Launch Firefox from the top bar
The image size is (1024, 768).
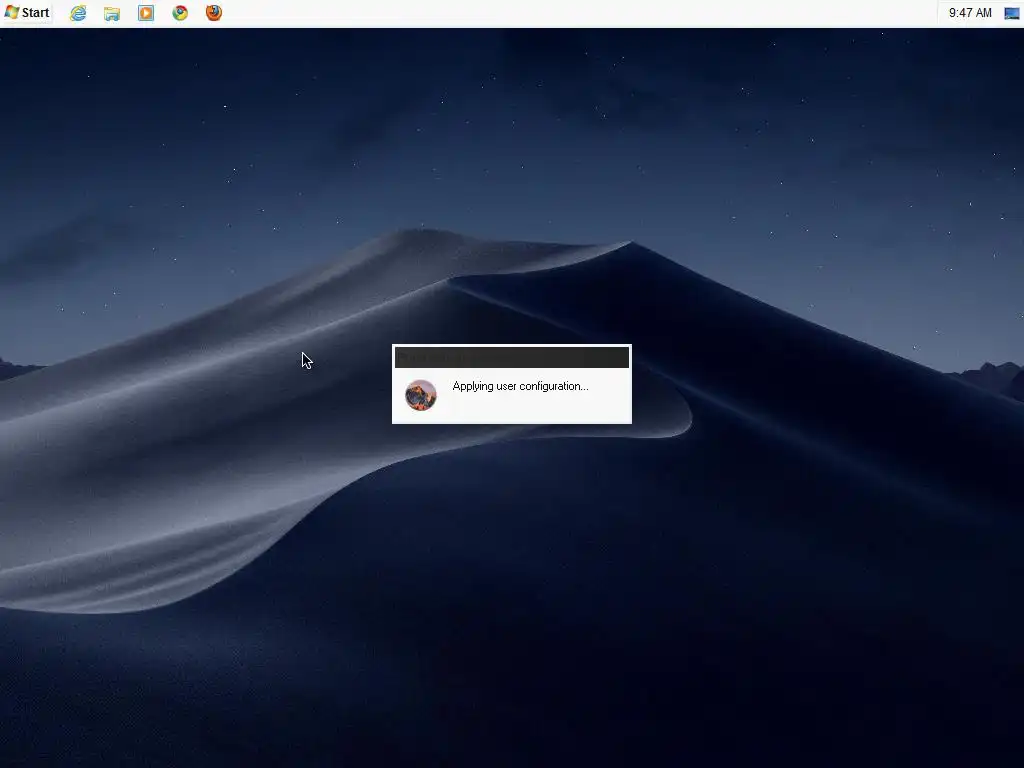pyautogui.click(x=214, y=12)
